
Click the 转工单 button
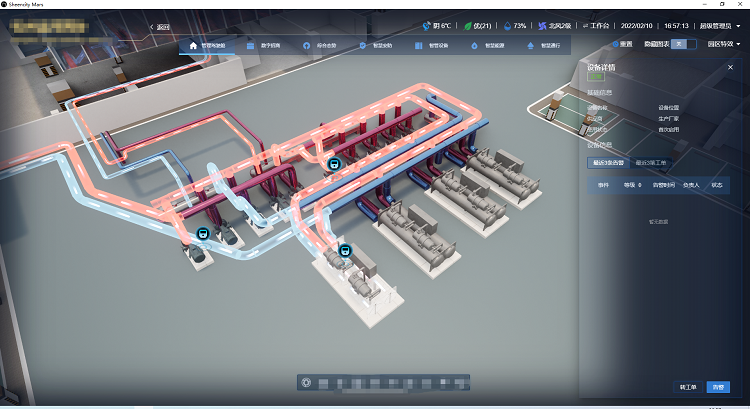point(688,387)
